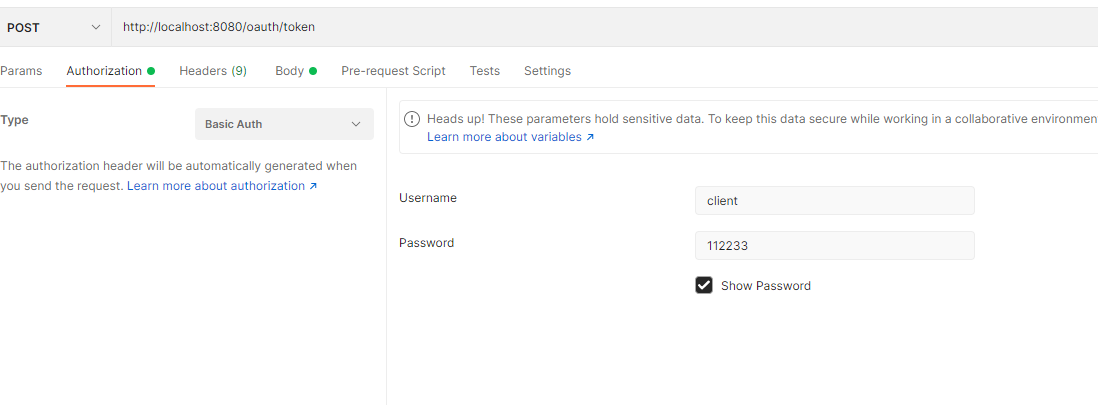This screenshot has width=1098, height=405.
Task: Focus the Username field containing 'client'
Action: tap(834, 200)
